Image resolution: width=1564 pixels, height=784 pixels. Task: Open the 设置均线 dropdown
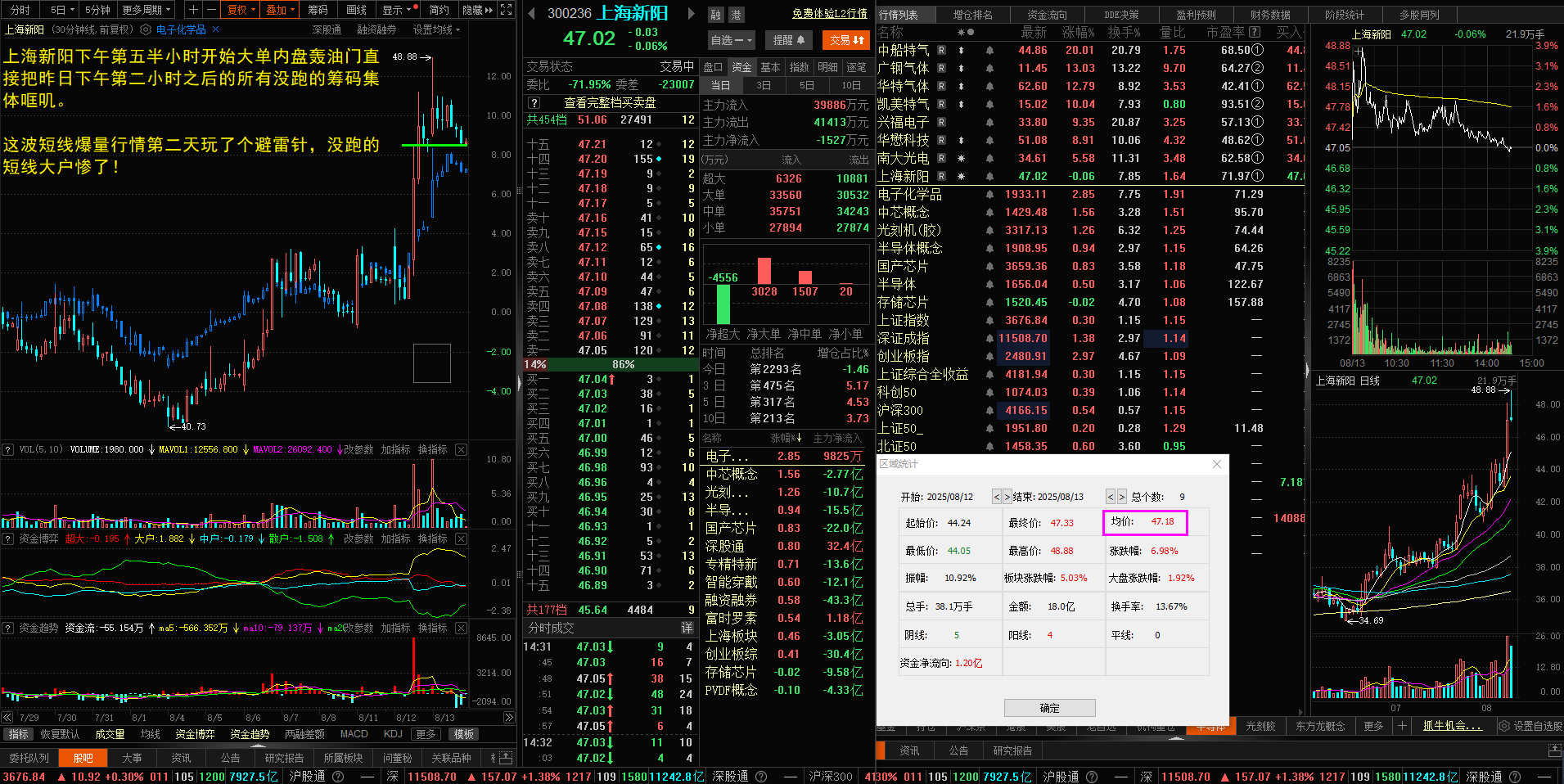[436, 29]
